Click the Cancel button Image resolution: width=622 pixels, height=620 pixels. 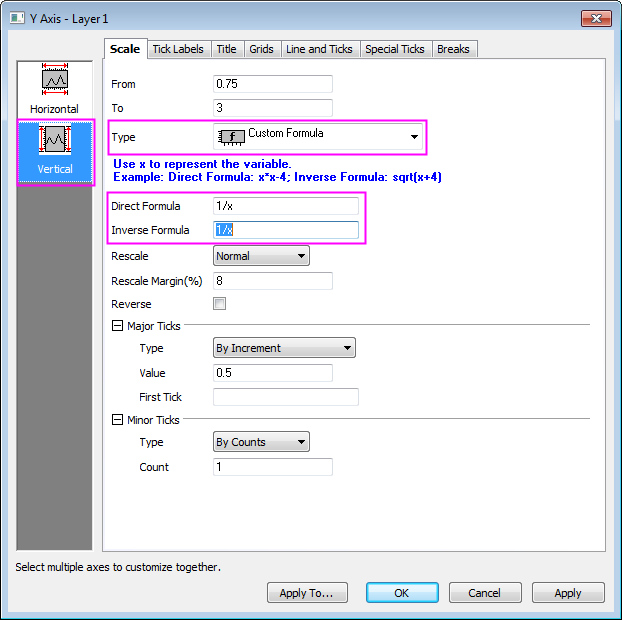pyautogui.click(x=485, y=593)
